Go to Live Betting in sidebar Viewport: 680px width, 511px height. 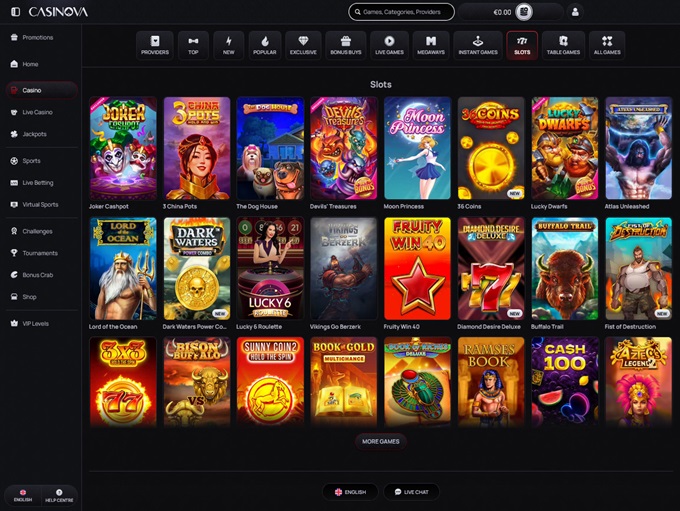click(38, 183)
